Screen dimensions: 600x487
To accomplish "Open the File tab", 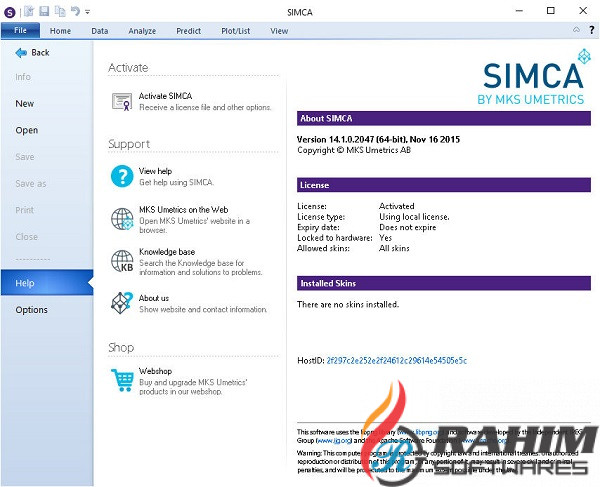I will pyautogui.click(x=20, y=31).
